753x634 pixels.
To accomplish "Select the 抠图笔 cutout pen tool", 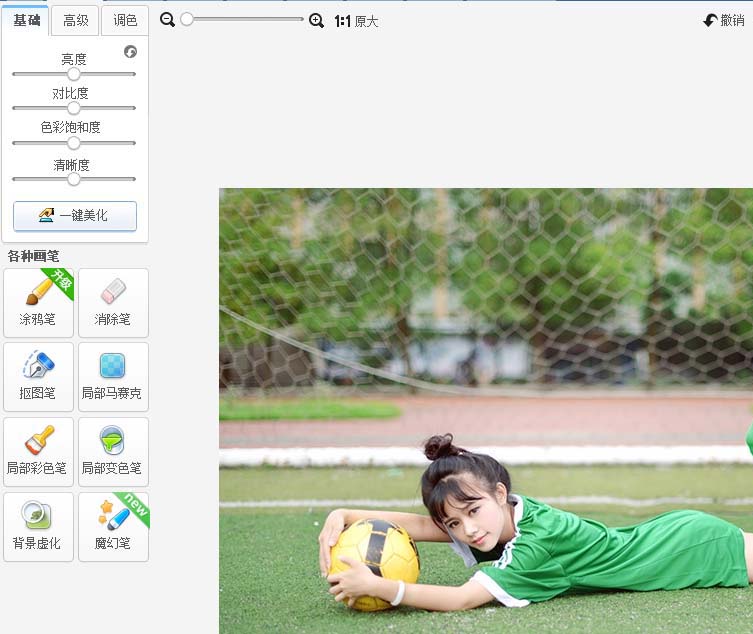I will pyautogui.click(x=38, y=377).
